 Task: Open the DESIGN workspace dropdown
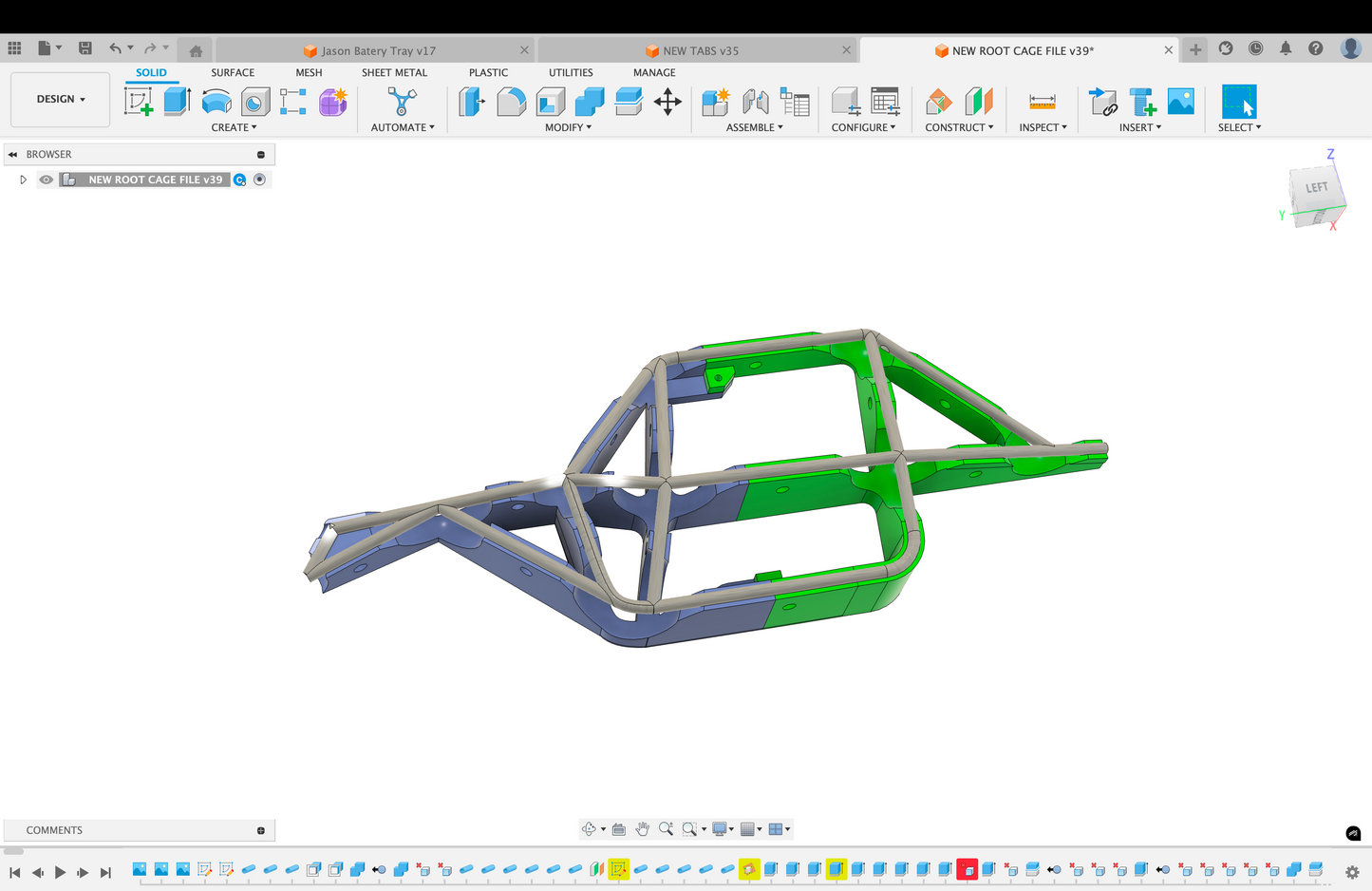pyautogui.click(x=61, y=99)
